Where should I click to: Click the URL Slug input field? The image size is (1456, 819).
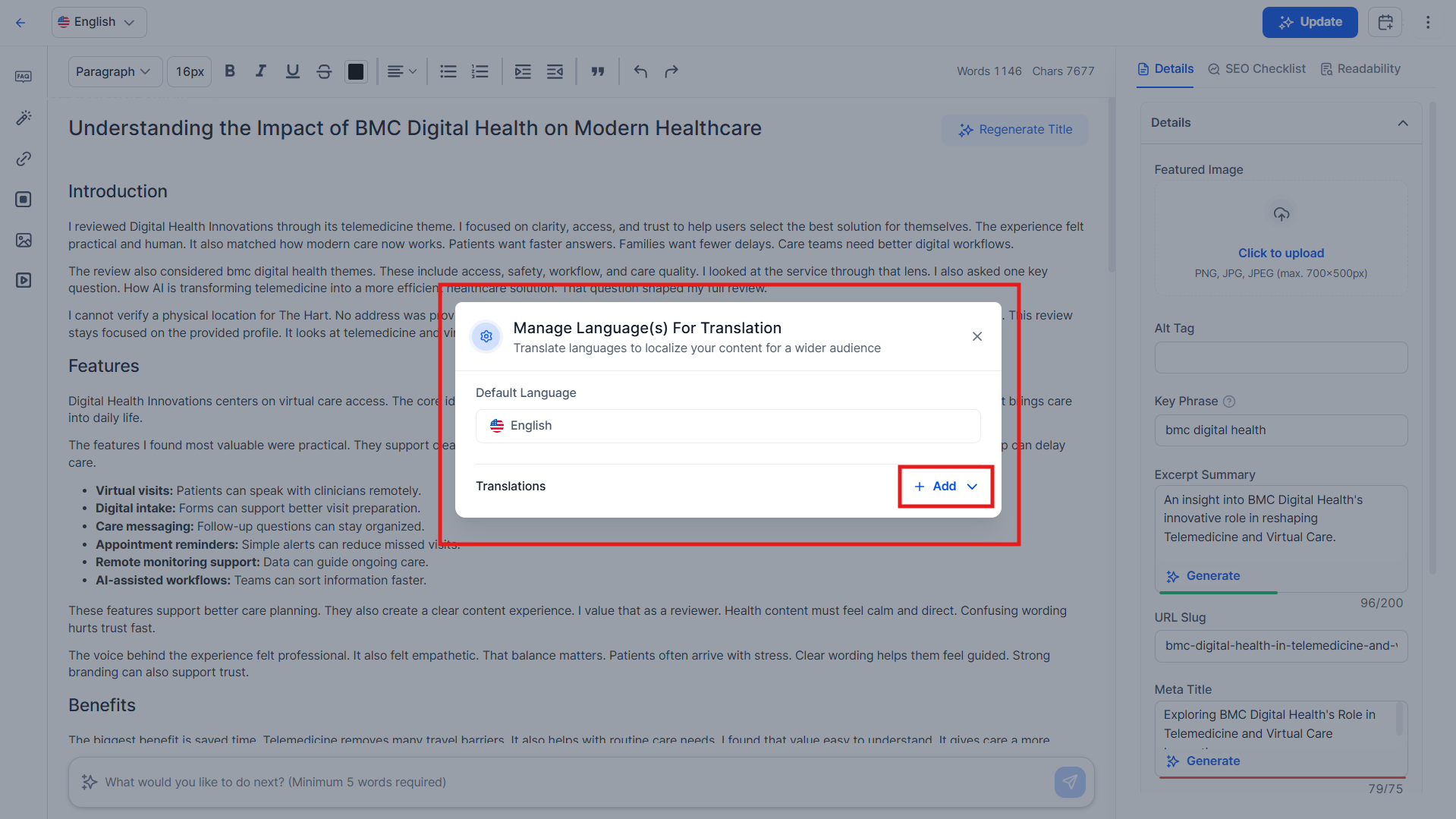[1281, 646]
